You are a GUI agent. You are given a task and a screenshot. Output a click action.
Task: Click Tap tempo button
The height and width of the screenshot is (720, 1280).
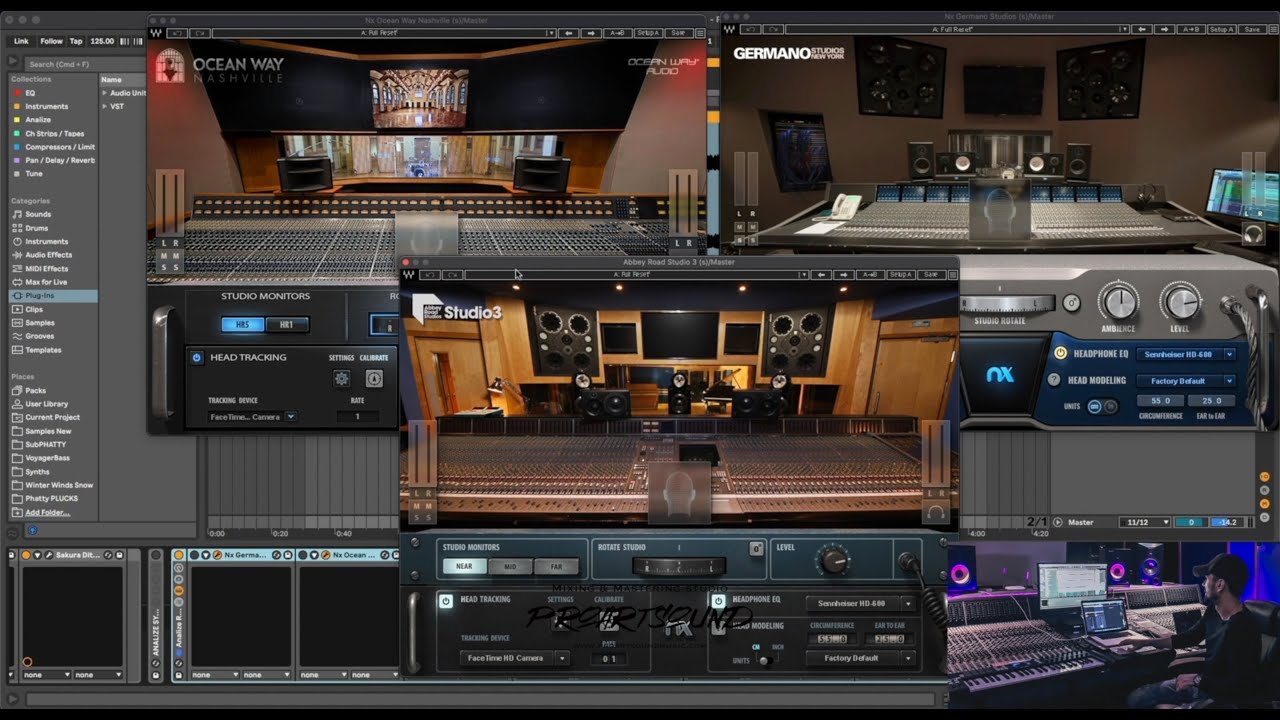[x=76, y=41]
